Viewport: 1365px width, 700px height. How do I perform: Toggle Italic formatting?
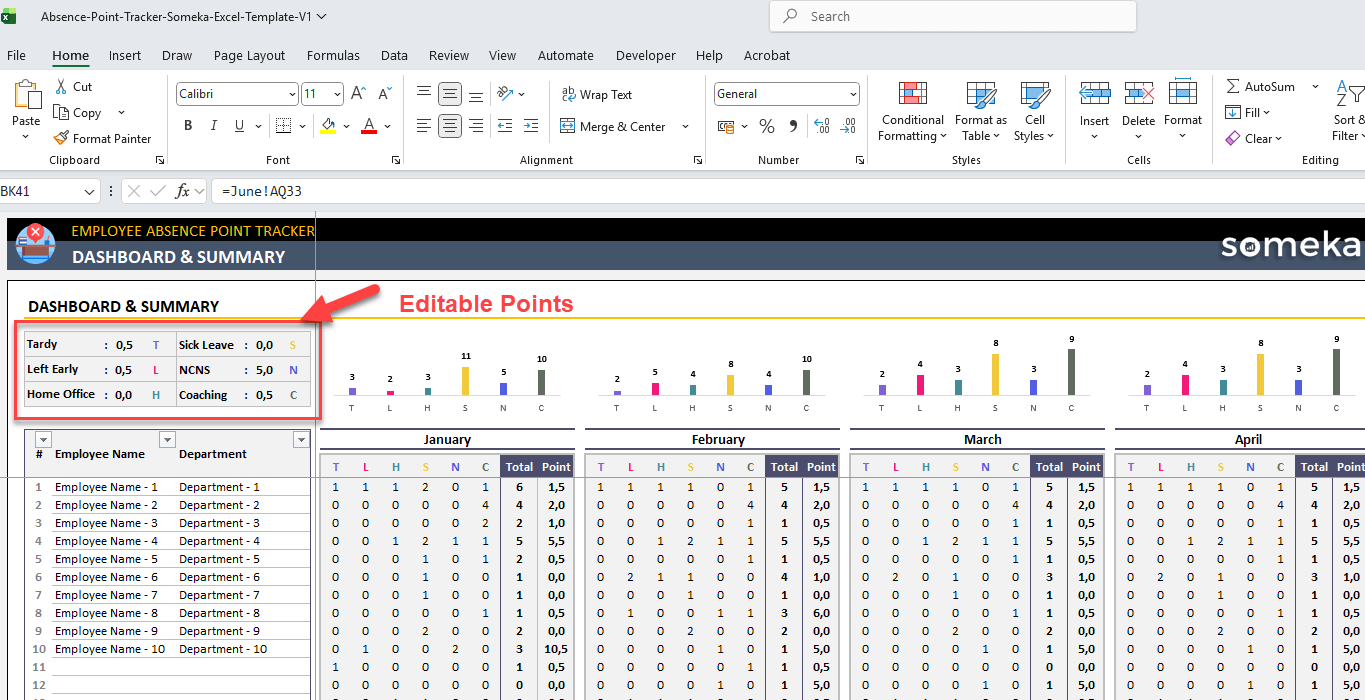(213, 126)
